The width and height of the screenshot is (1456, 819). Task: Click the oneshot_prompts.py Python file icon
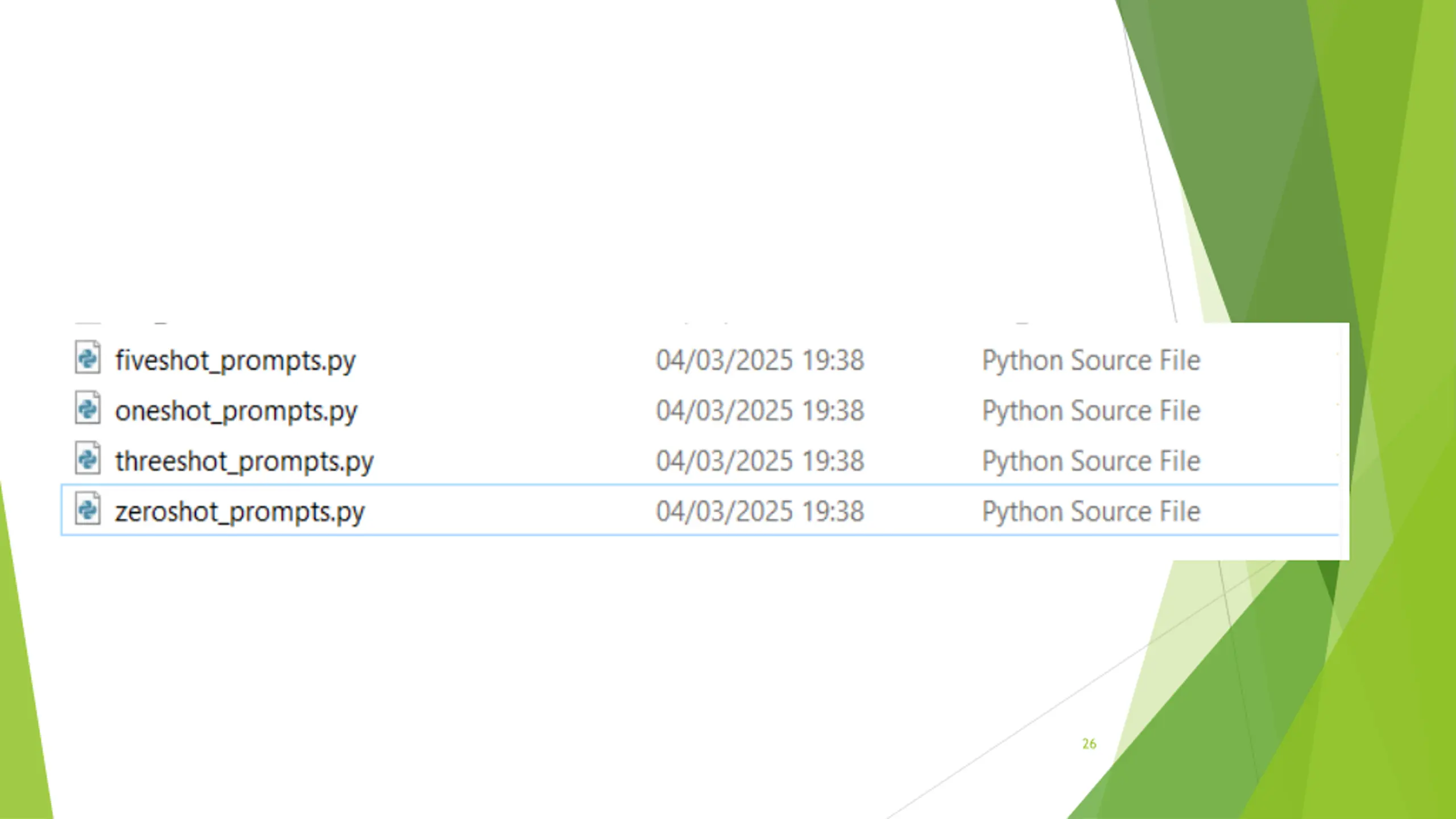88,408
